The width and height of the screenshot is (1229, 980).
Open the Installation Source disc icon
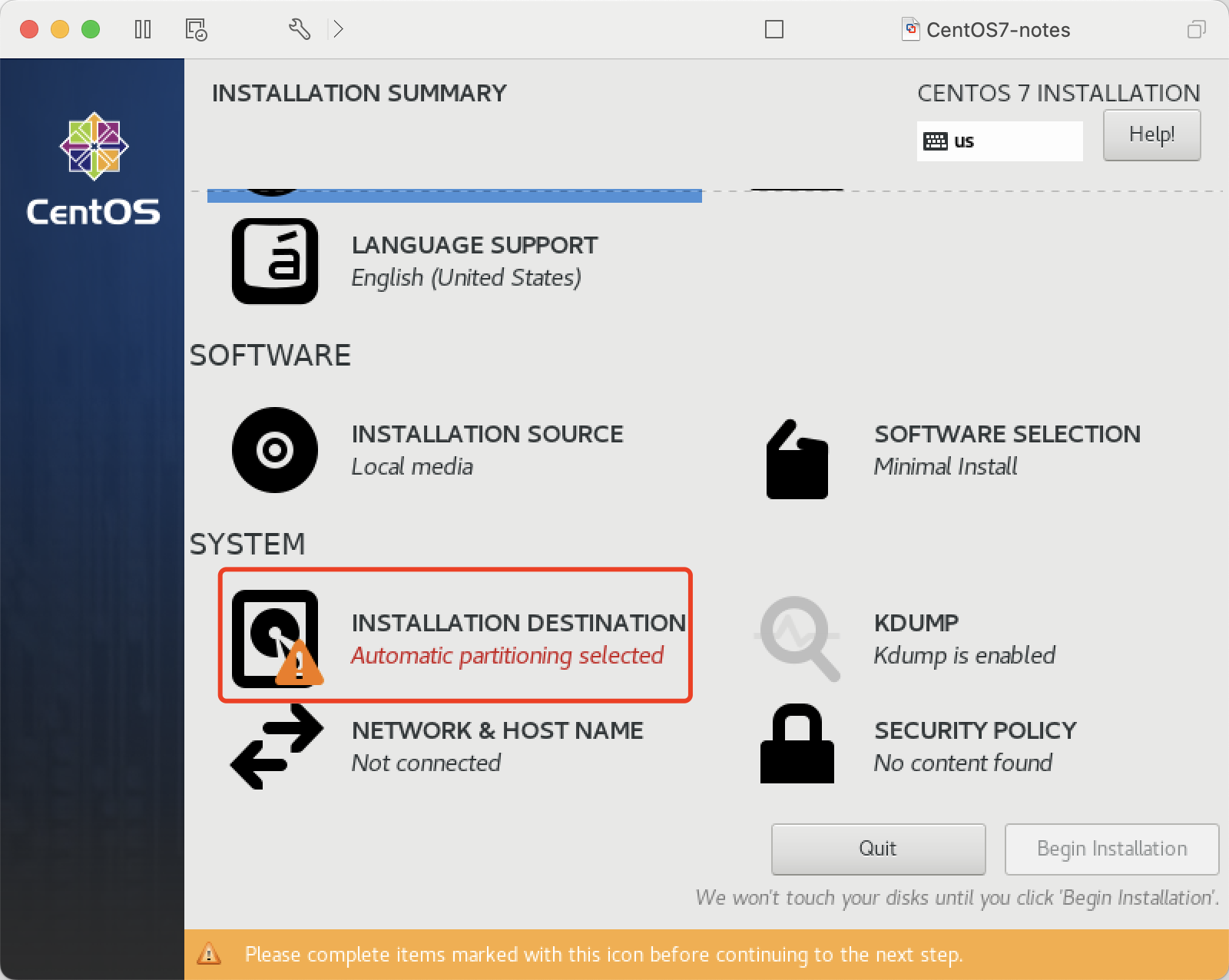coord(275,450)
